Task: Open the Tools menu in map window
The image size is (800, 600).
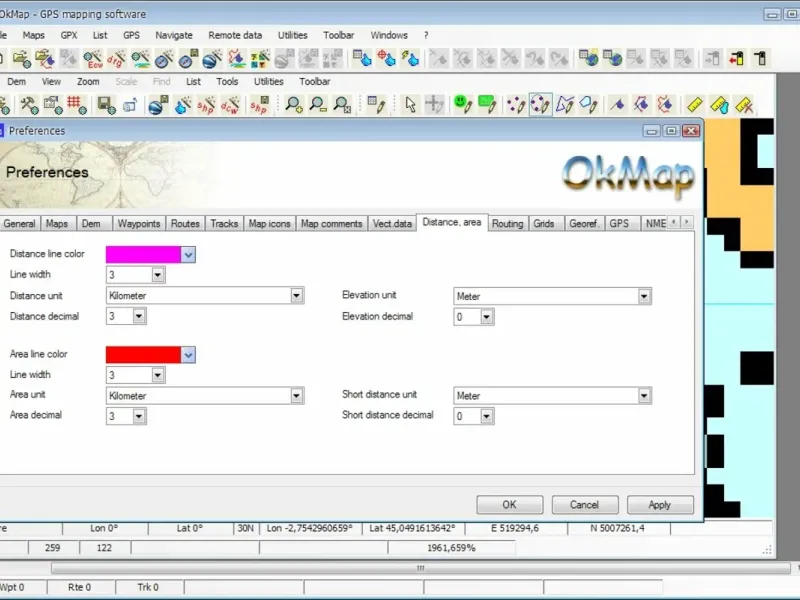Action: click(227, 82)
